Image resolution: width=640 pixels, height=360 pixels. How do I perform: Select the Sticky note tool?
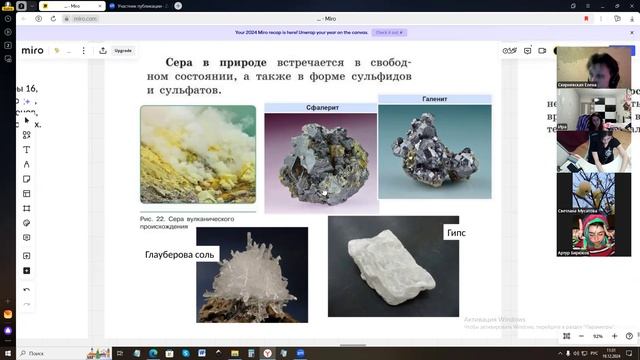click(27, 179)
